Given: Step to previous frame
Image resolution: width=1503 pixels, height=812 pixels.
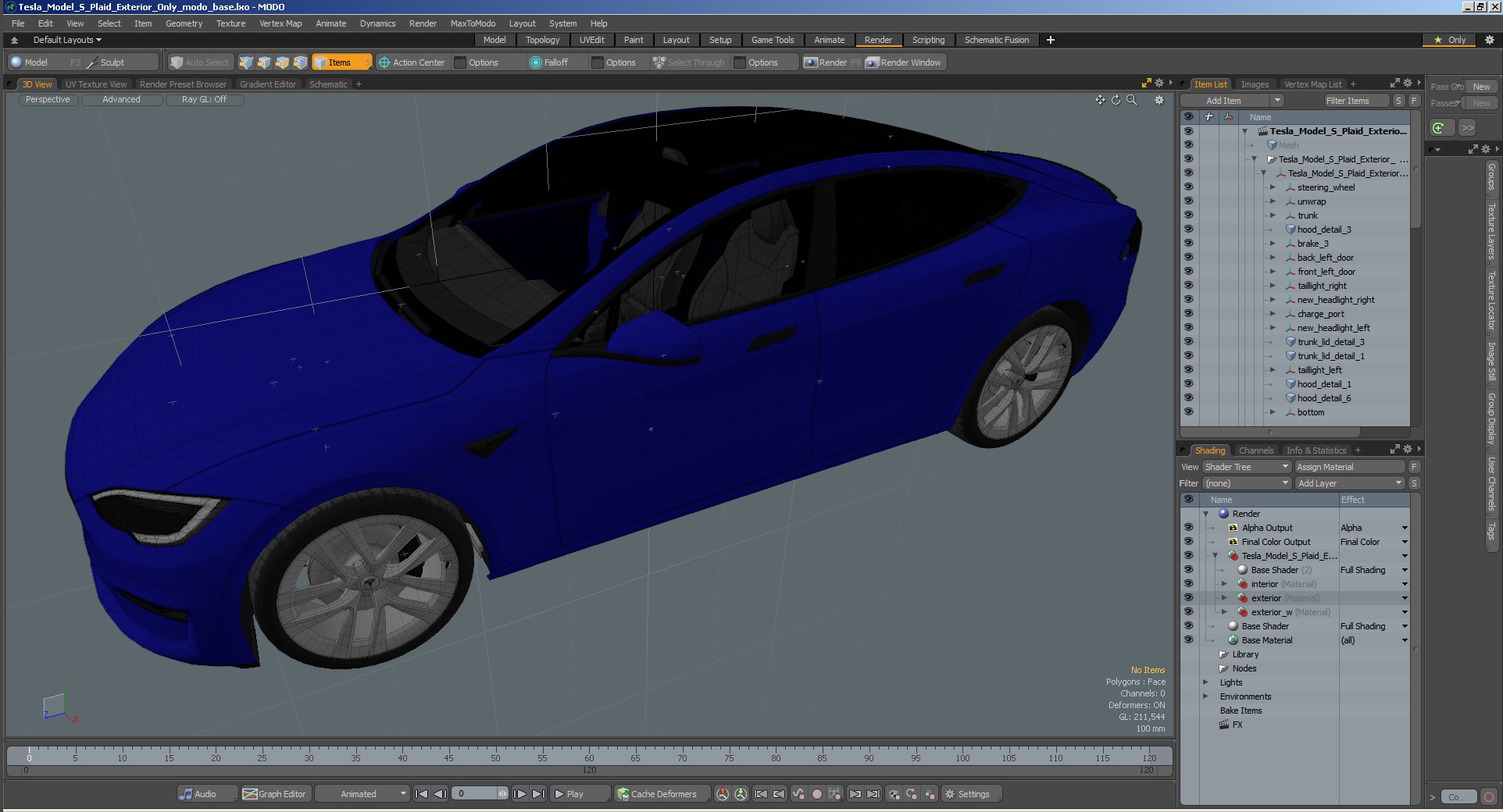Looking at the screenshot, I should tap(440, 794).
